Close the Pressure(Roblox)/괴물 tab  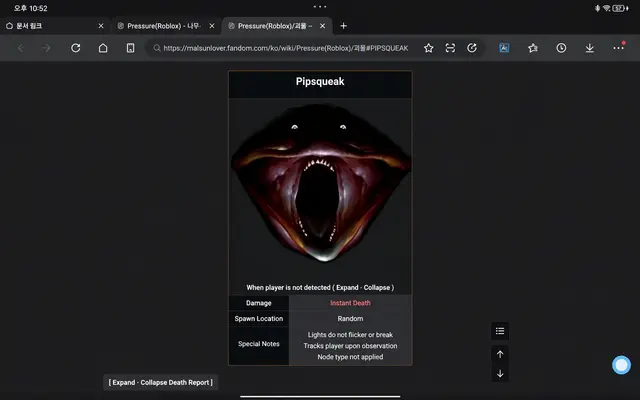322,26
